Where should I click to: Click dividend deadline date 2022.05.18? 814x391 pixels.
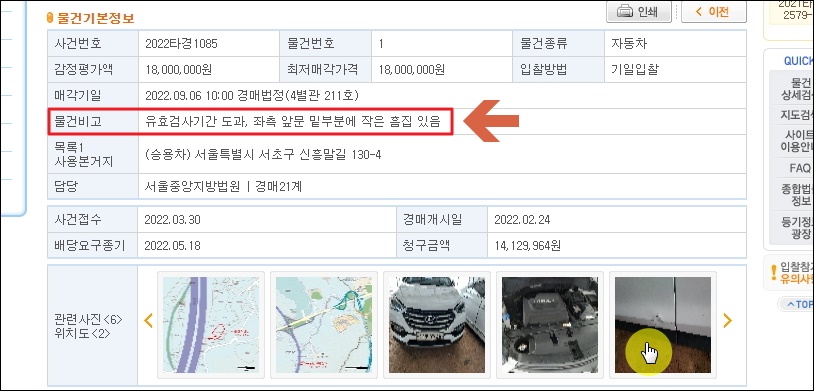pos(172,245)
